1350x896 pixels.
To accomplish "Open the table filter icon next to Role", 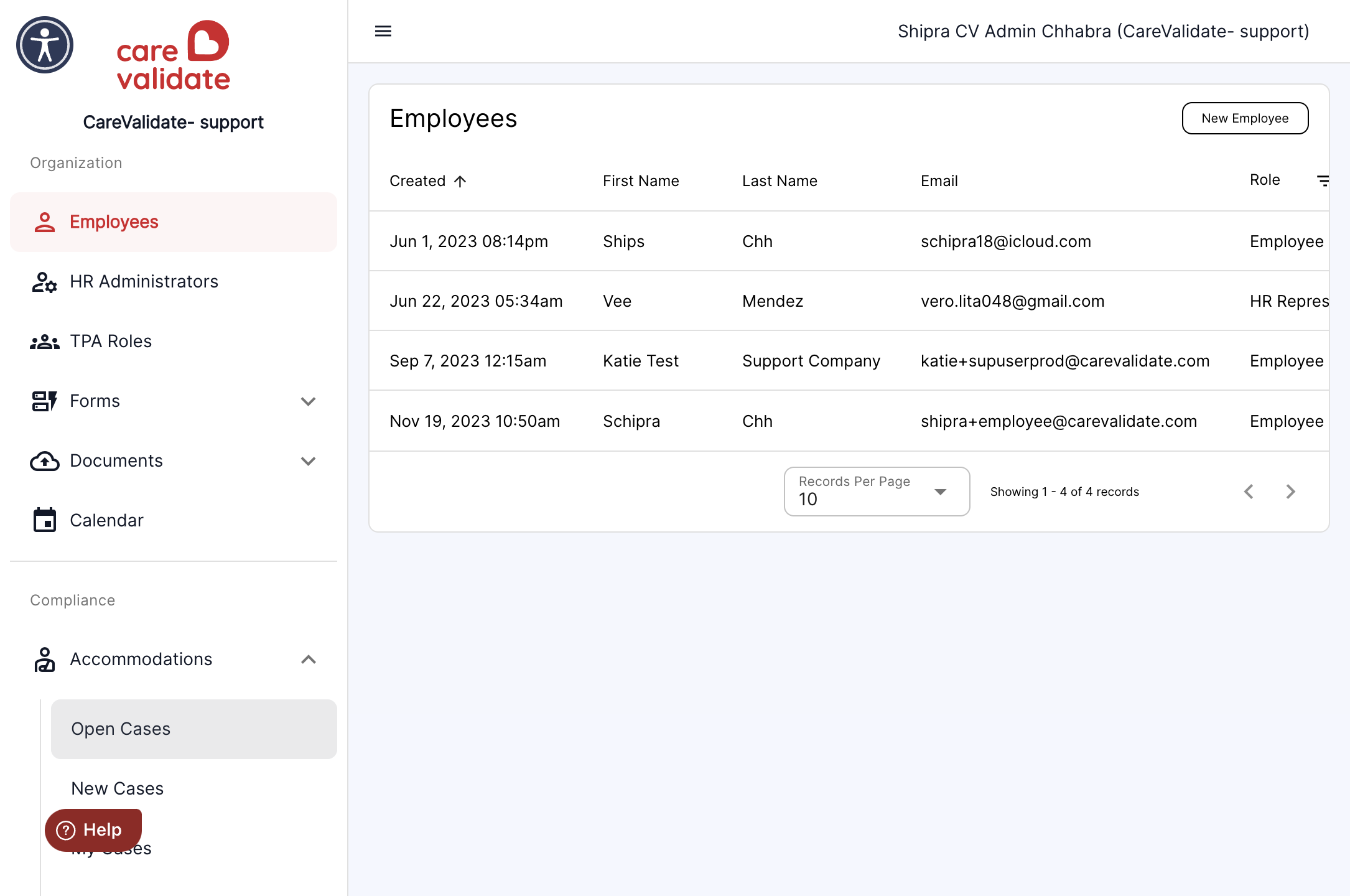I will click(x=1323, y=180).
